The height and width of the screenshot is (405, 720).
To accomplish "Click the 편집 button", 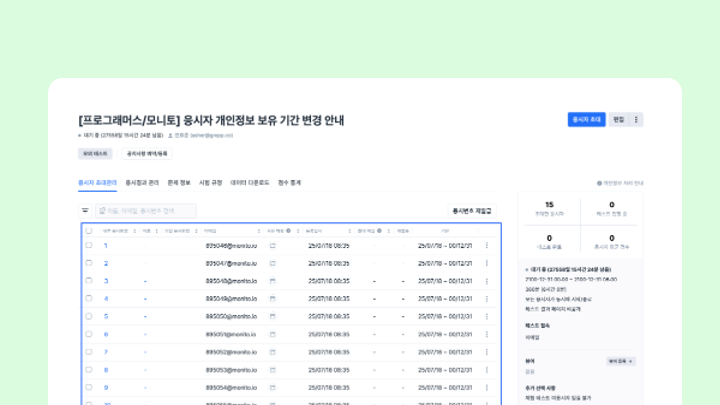I will (619, 119).
